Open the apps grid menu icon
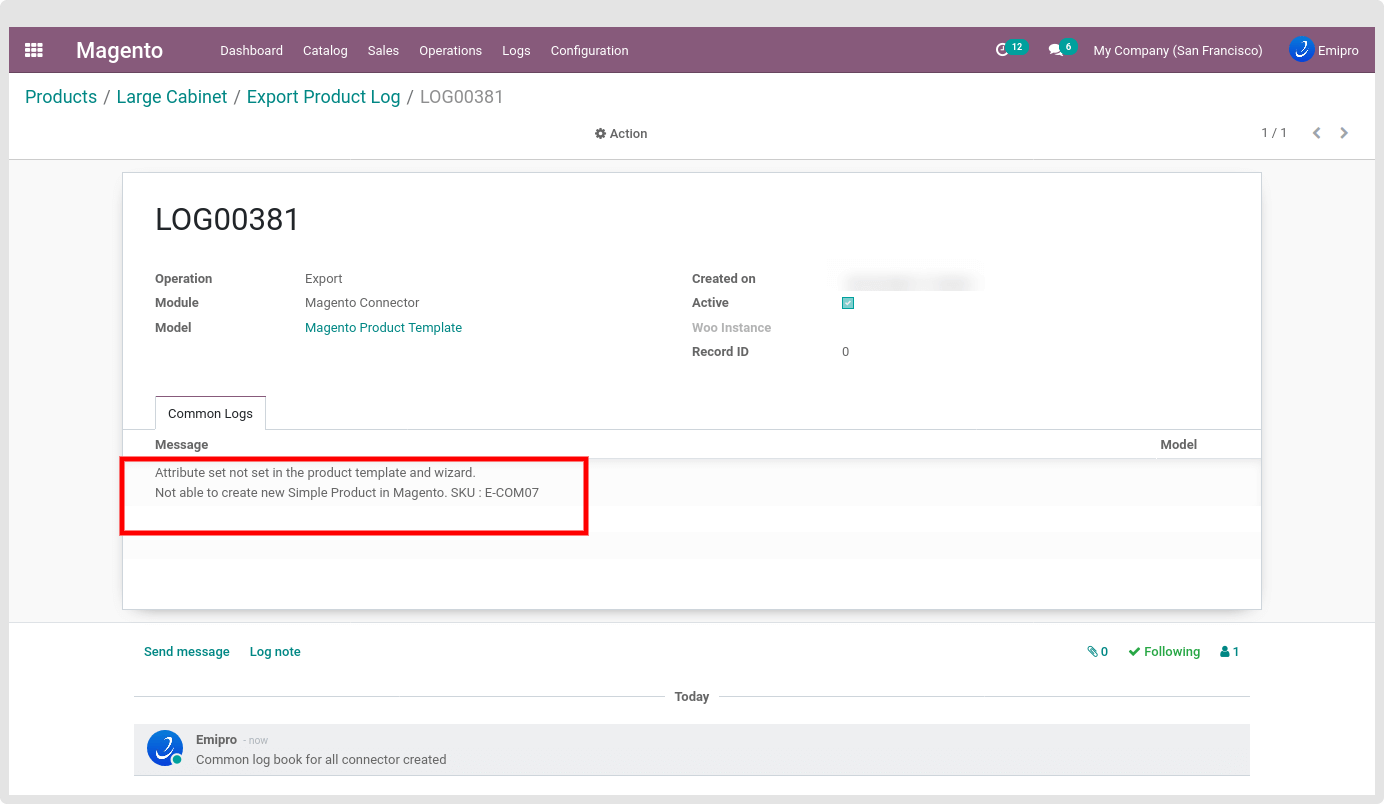The height and width of the screenshot is (804, 1384). click(x=34, y=50)
